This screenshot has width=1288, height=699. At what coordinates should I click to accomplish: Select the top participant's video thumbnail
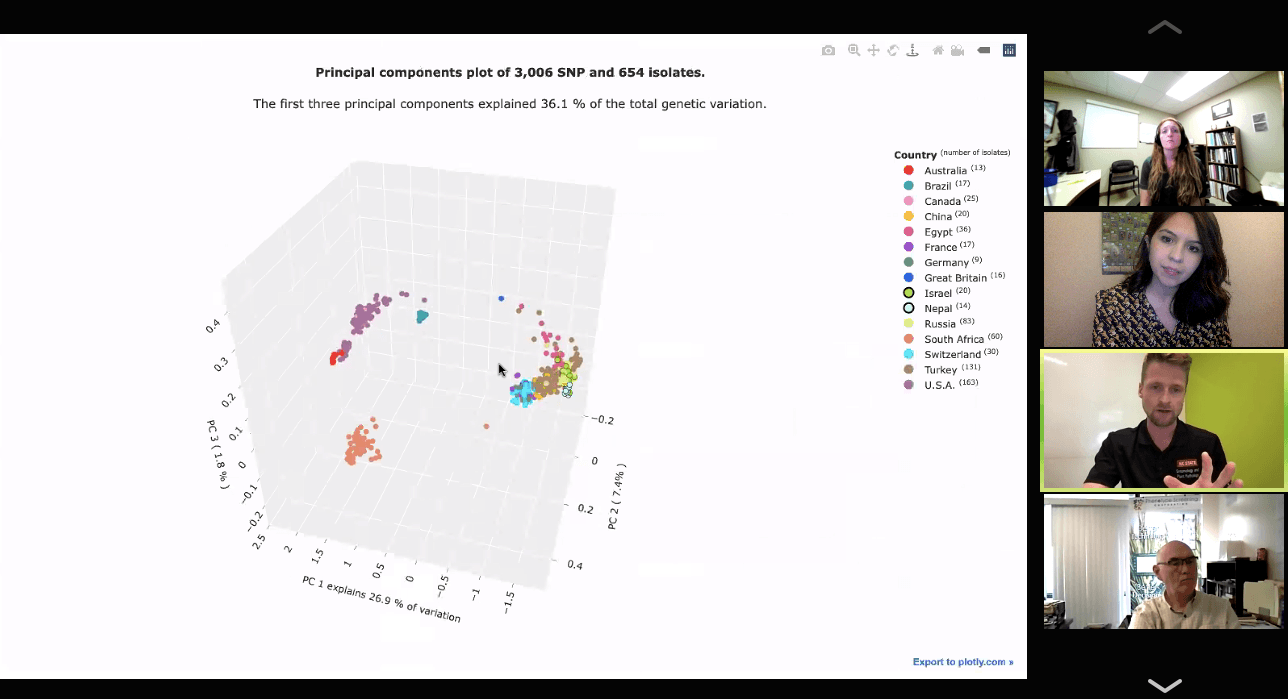(1164, 138)
